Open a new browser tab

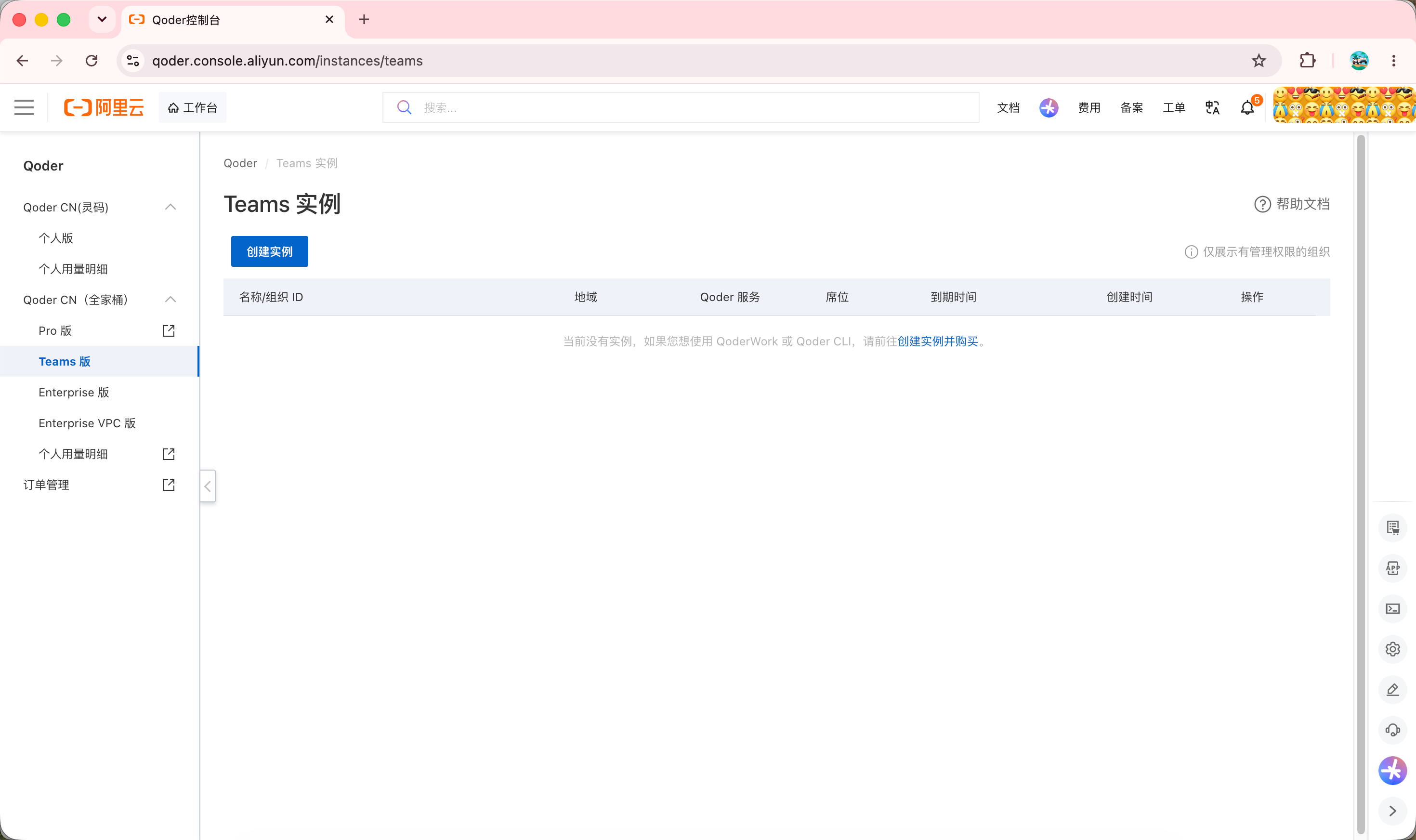point(364,20)
